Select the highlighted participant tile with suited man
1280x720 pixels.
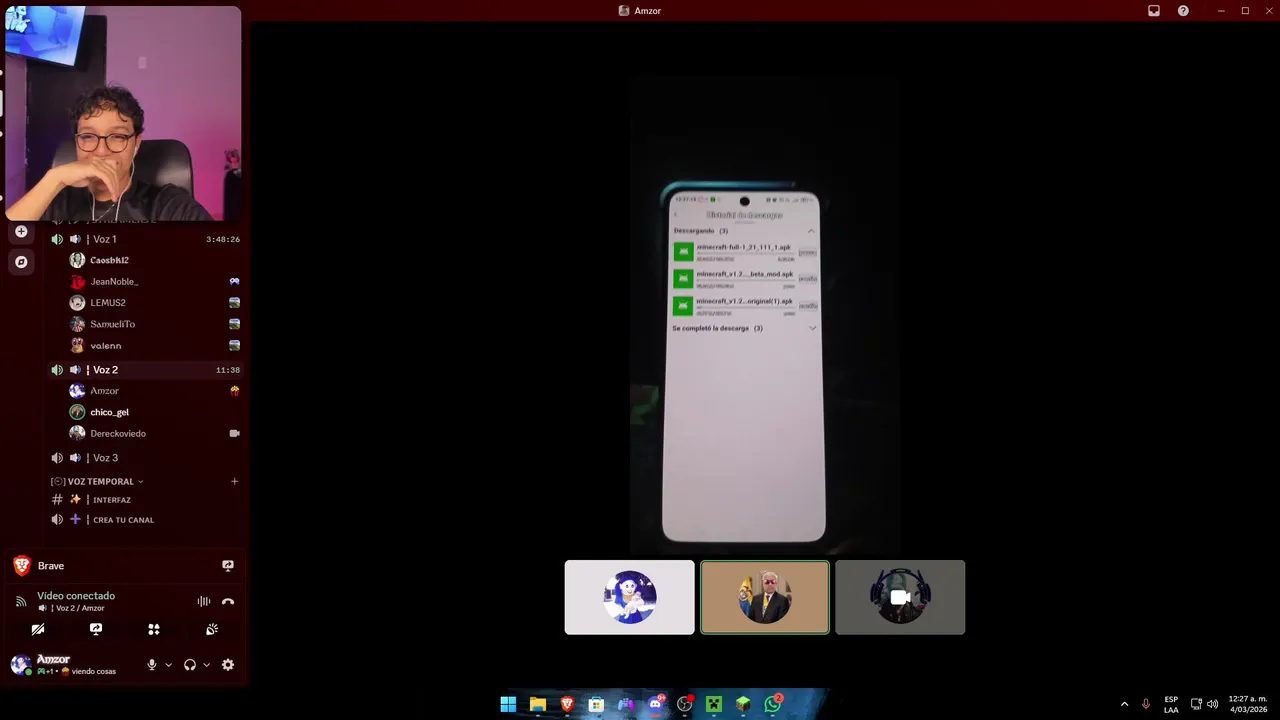click(x=765, y=597)
